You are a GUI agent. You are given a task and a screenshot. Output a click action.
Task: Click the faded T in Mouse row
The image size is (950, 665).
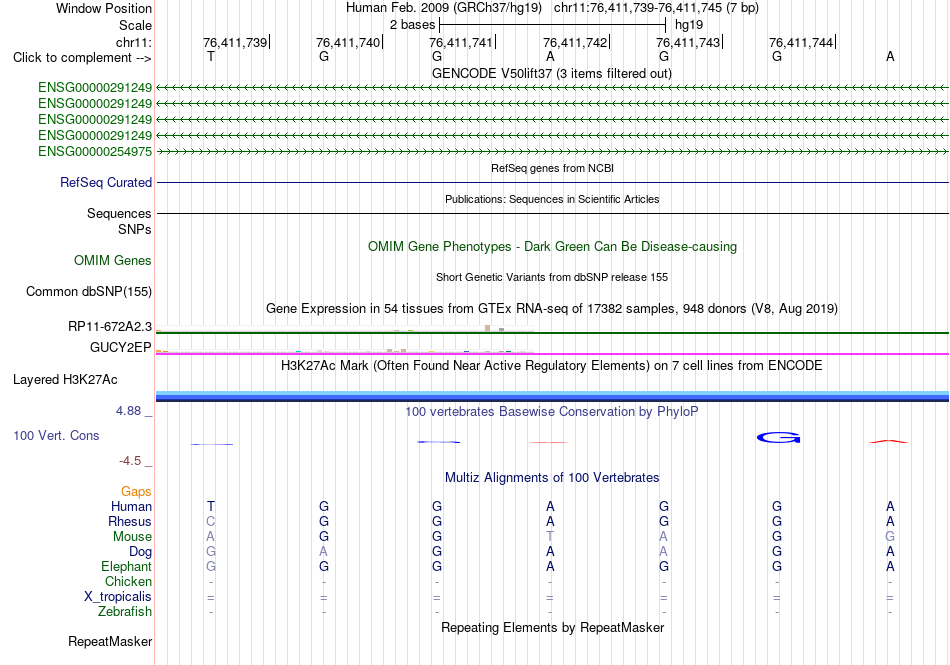click(550, 537)
